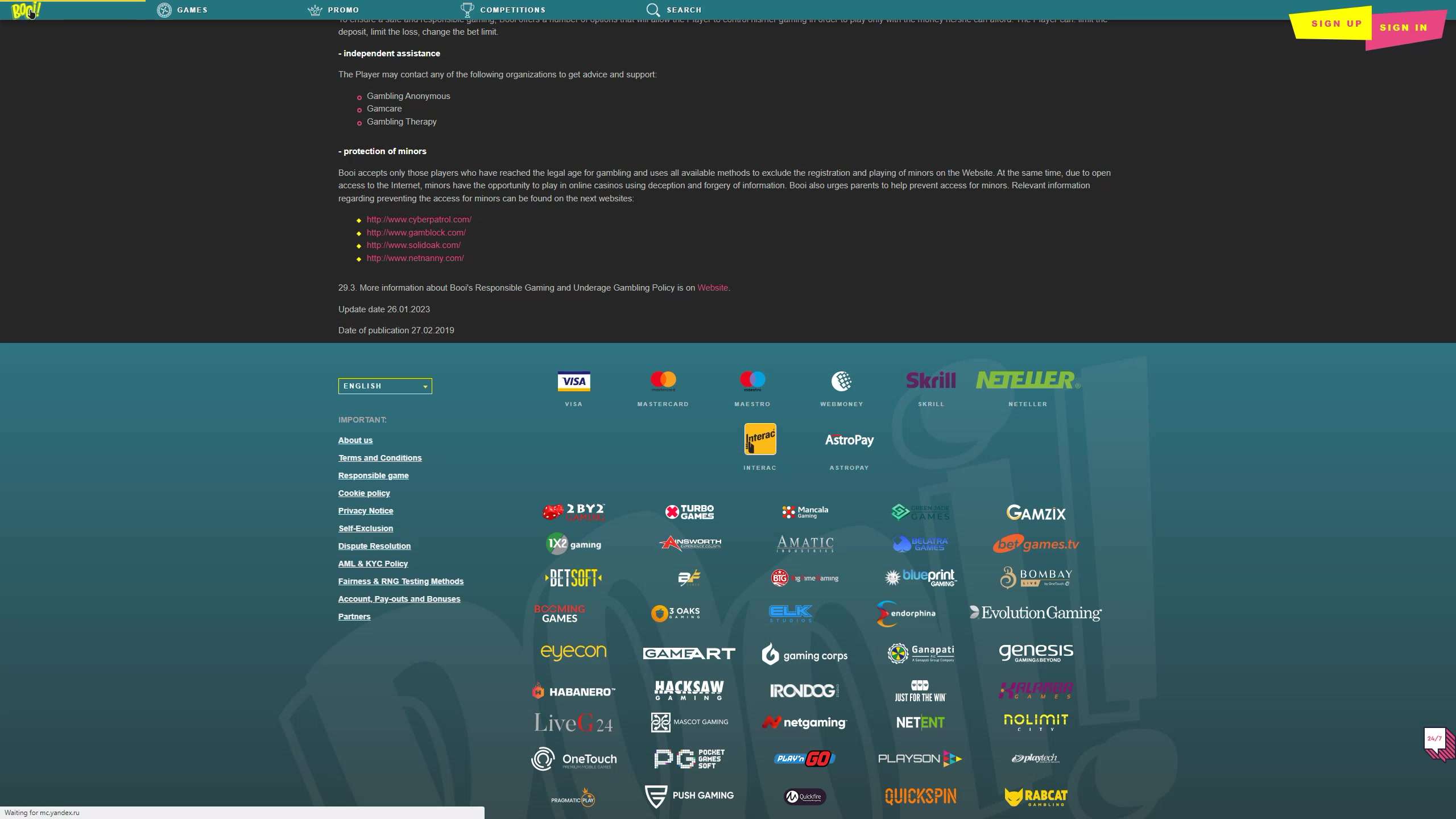The image size is (1456, 819).
Task: Open the Cookie policy link
Action: tap(364, 493)
